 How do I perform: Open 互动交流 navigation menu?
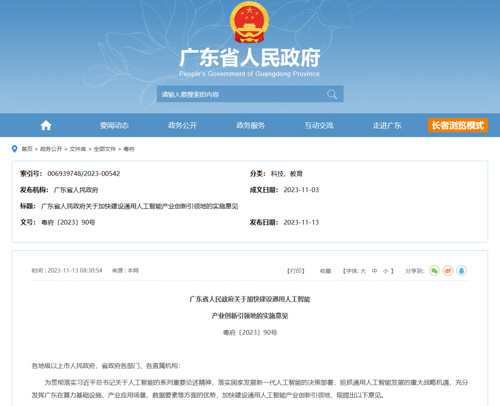point(319,126)
